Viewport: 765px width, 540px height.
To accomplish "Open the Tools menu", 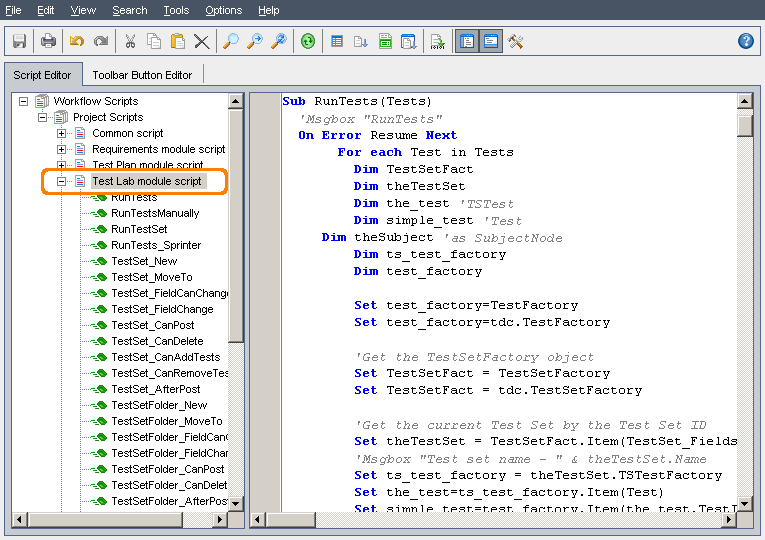I will [x=176, y=10].
